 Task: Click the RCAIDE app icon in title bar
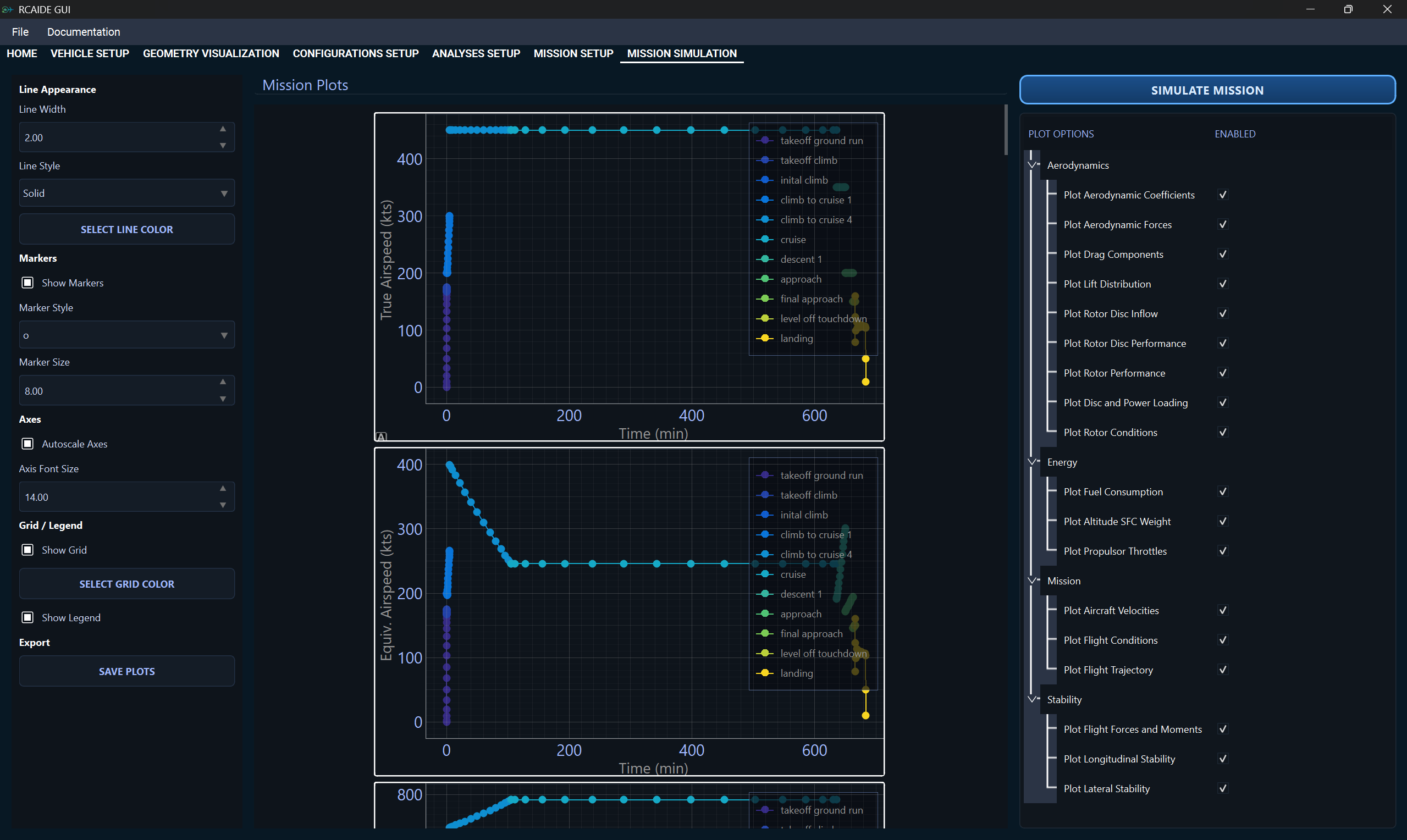(x=7, y=9)
